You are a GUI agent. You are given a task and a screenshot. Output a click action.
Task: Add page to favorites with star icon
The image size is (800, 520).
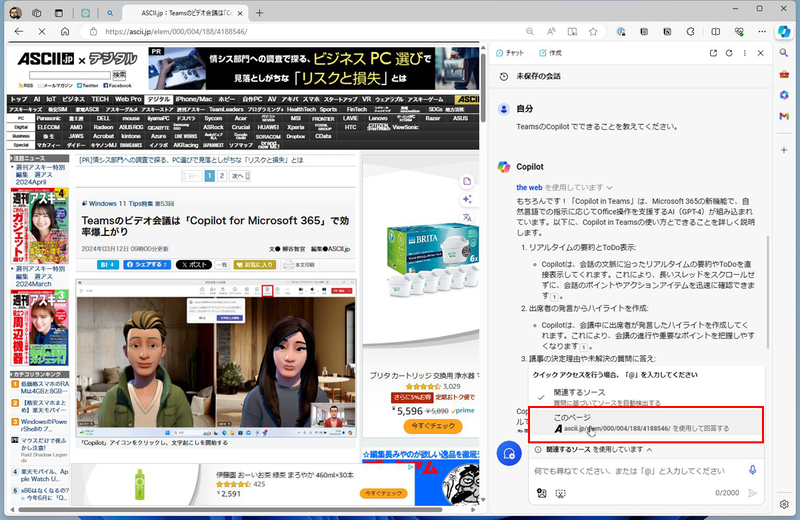(593, 32)
